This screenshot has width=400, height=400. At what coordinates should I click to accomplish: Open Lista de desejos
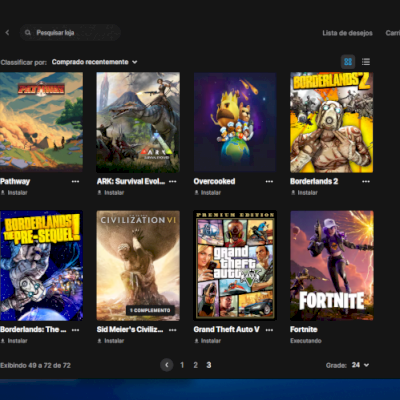pos(347,33)
